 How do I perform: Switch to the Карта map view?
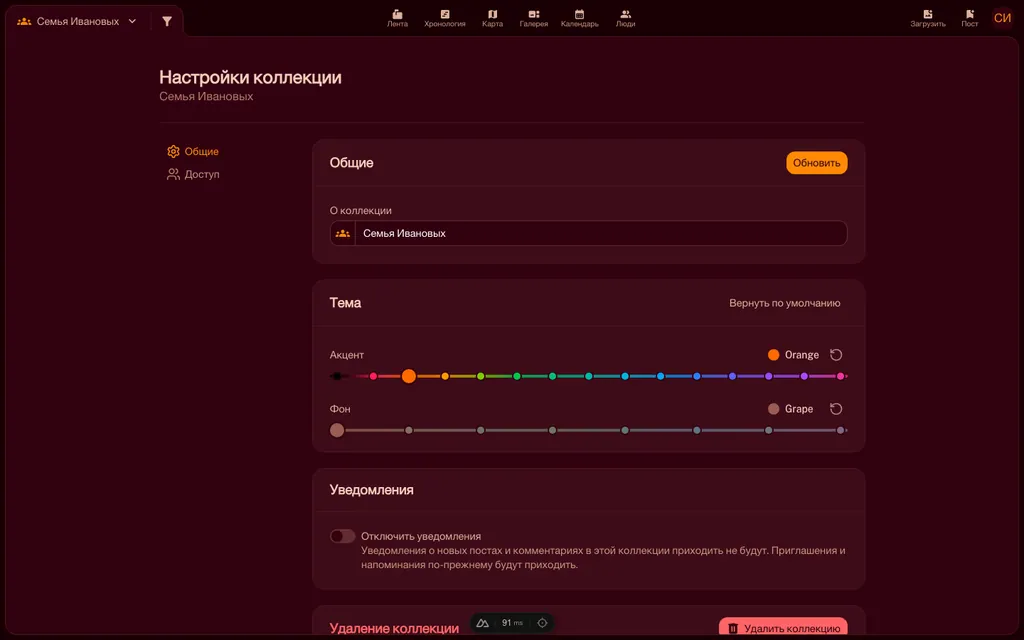pyautogui.click(x=492, y=18)
